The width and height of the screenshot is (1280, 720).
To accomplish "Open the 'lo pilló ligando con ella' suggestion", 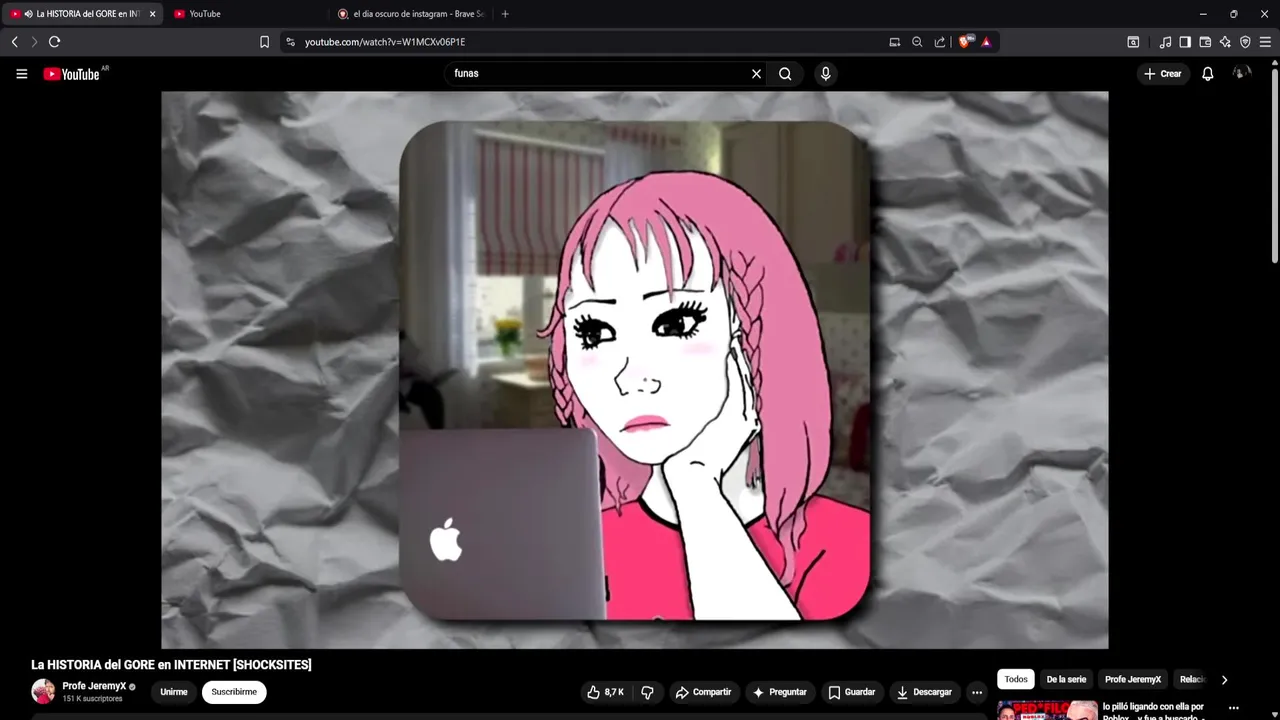I will [1153, 711].
